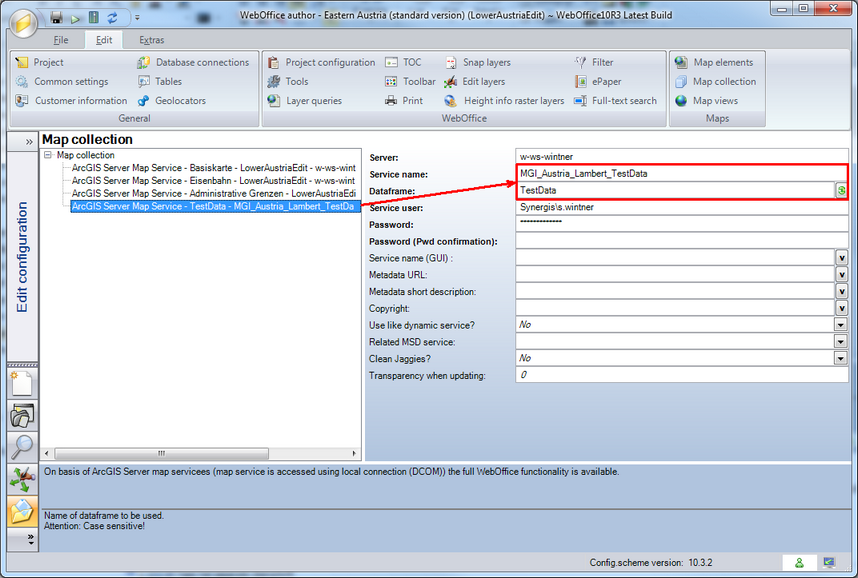Open the 'Clean Jaggies?' dropdown
The width and height of the screenshot is (858, 578).
pyautogui.click(x=841, y=358)
